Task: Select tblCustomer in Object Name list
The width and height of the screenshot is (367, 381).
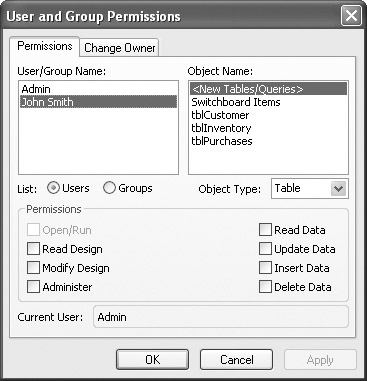Action: [268, 115]
